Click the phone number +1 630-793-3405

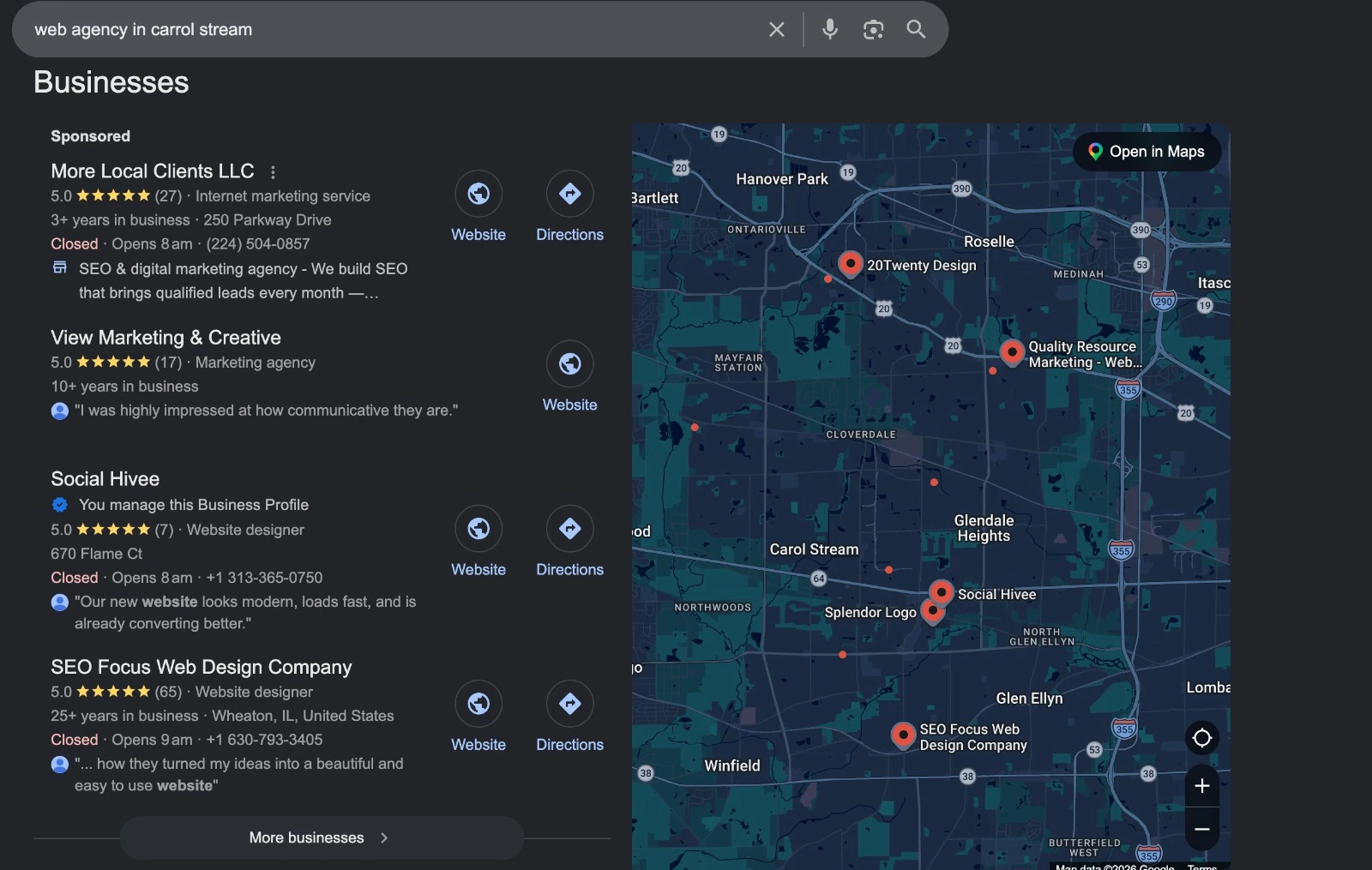tap(264, 740)
